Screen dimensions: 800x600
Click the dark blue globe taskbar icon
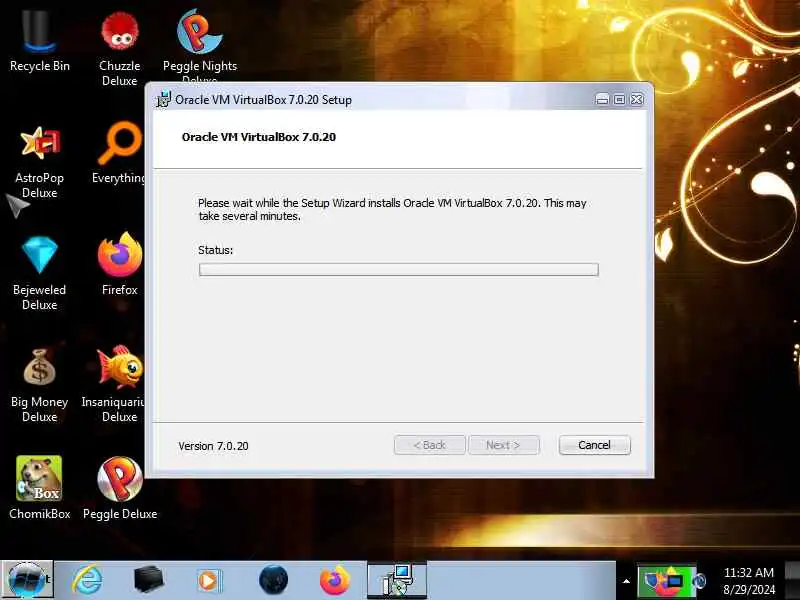273,580
